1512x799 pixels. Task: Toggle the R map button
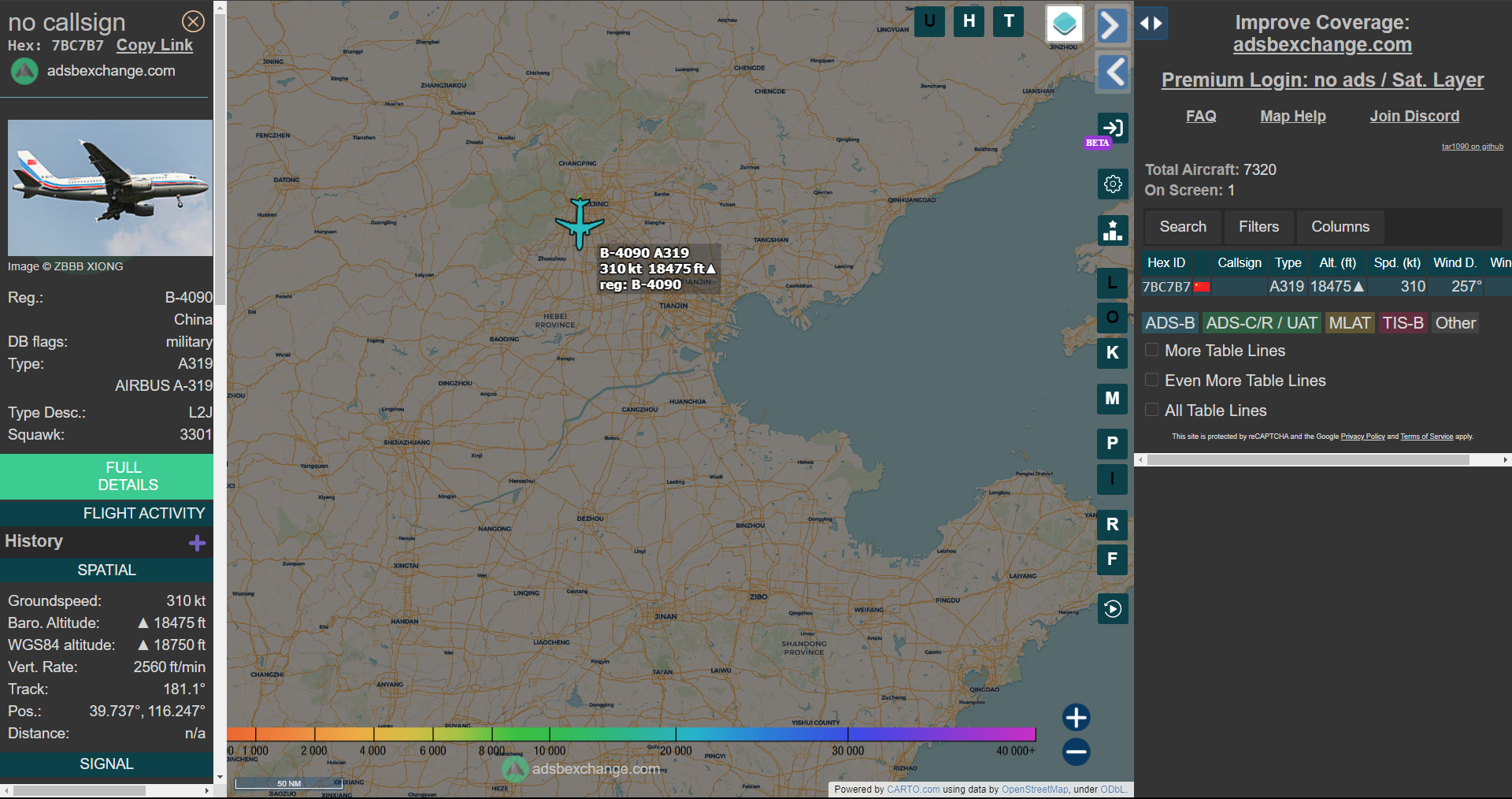[x=1112, y=525]
